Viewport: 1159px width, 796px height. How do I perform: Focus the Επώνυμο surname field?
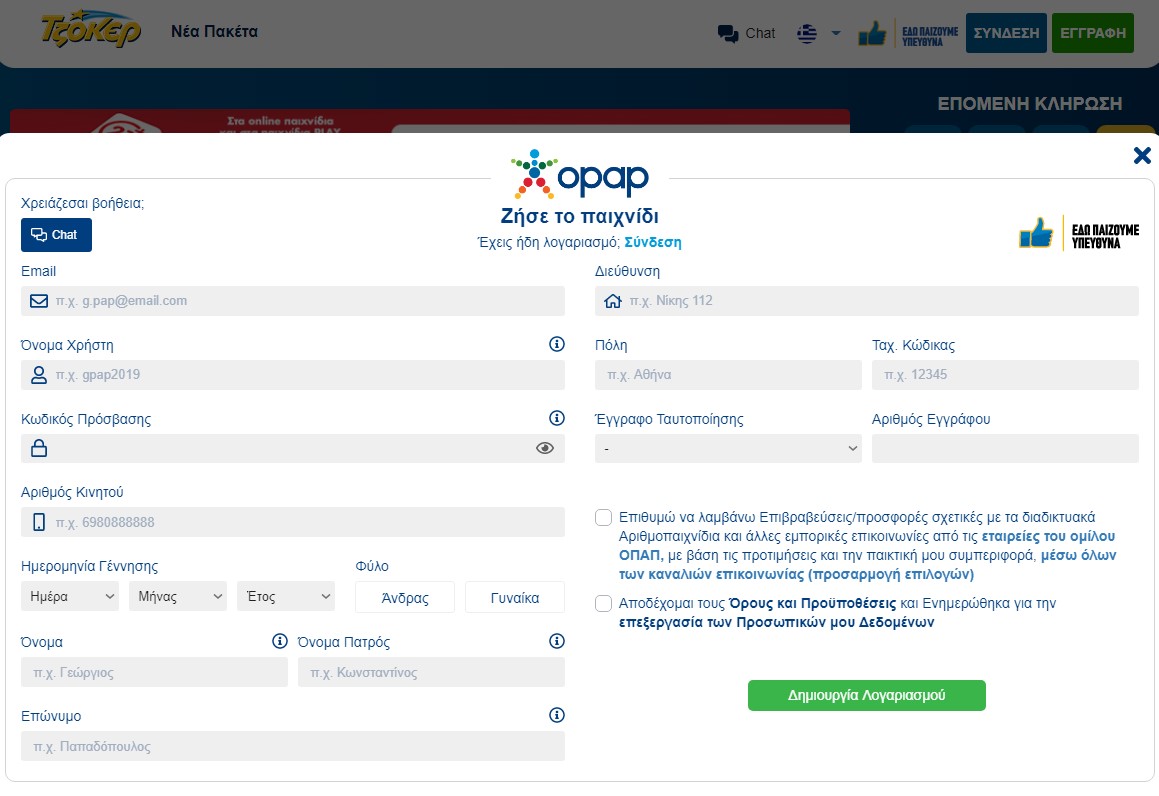coord(293,746)
